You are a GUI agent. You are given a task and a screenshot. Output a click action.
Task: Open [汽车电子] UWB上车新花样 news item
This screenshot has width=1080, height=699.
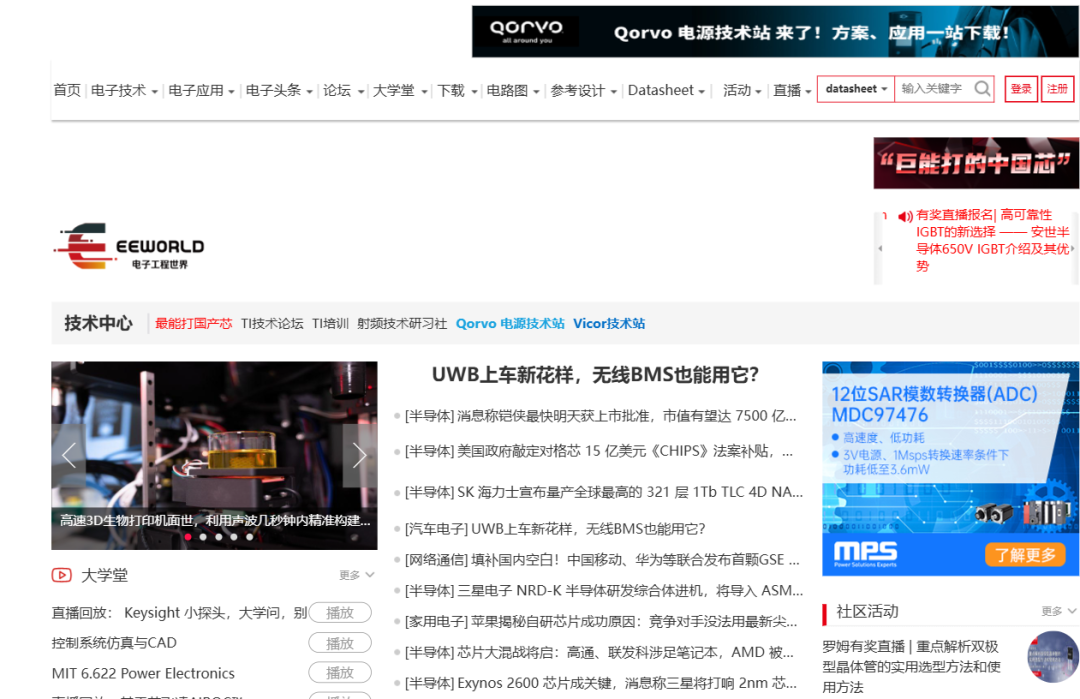(555, 529)
